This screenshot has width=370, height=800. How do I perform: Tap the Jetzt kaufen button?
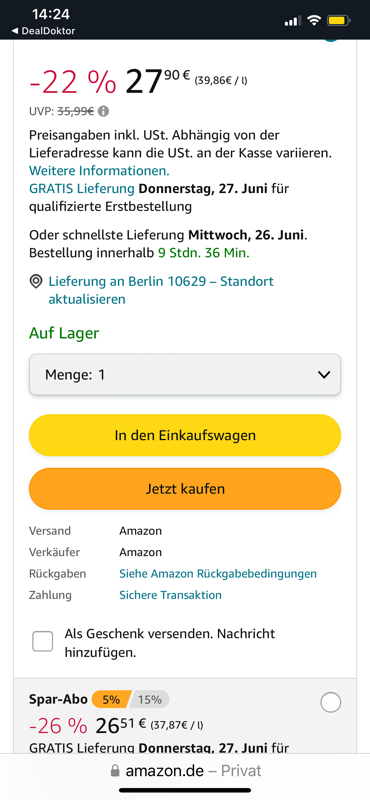185,489
